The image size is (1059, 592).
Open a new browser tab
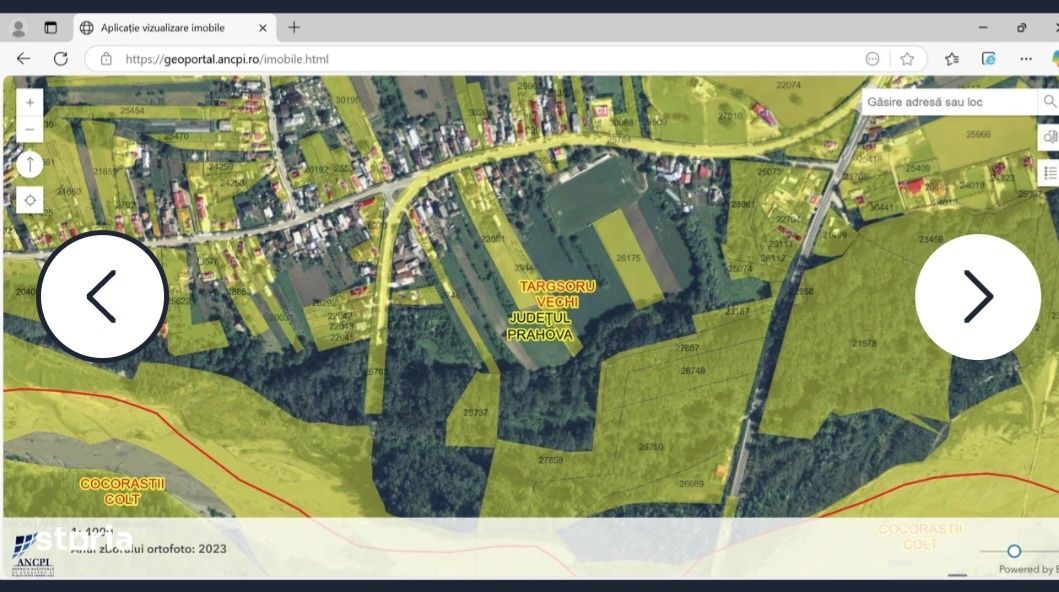coord(294,28)
